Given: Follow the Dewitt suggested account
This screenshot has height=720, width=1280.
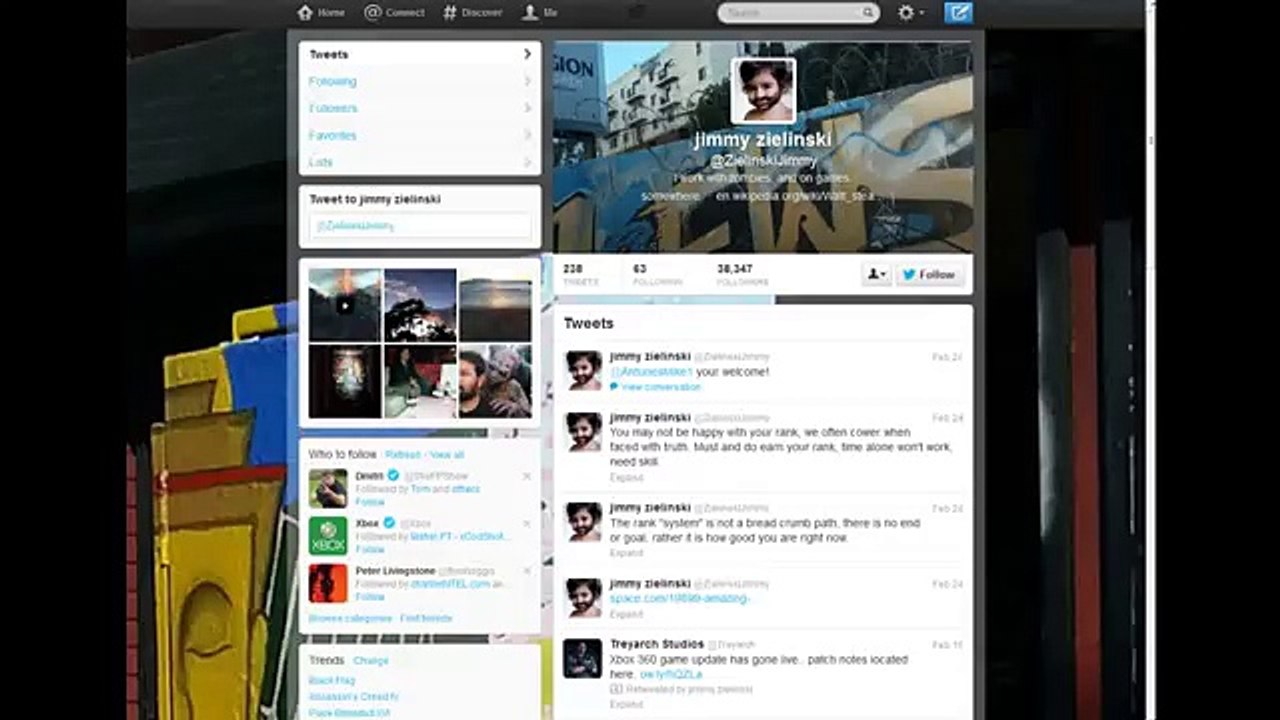Looking at the screenshot, I should click(370, 502).
